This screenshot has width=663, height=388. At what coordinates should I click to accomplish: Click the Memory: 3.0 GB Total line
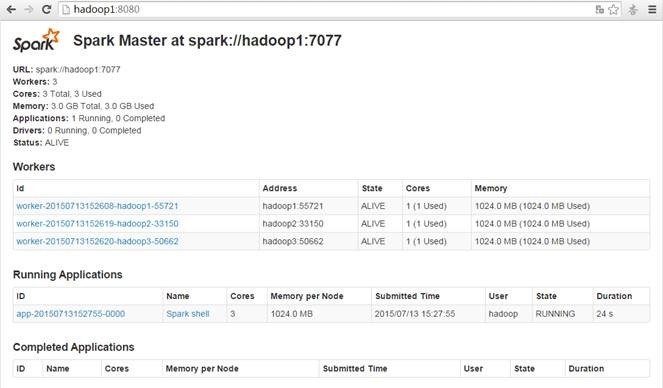(83, 106)
